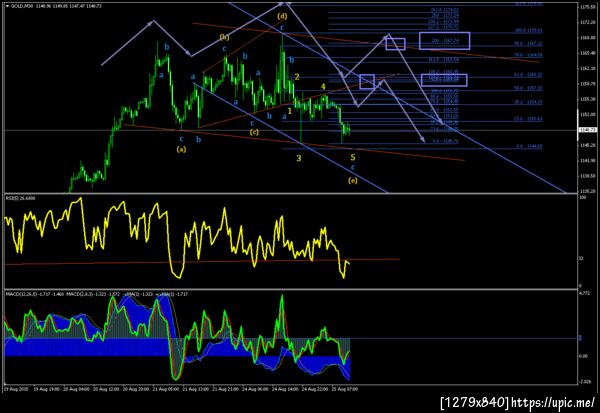Click the 21 Aug 13:00 time label
The height and width of the screenshot is (413, 600).
pos(196,389)
